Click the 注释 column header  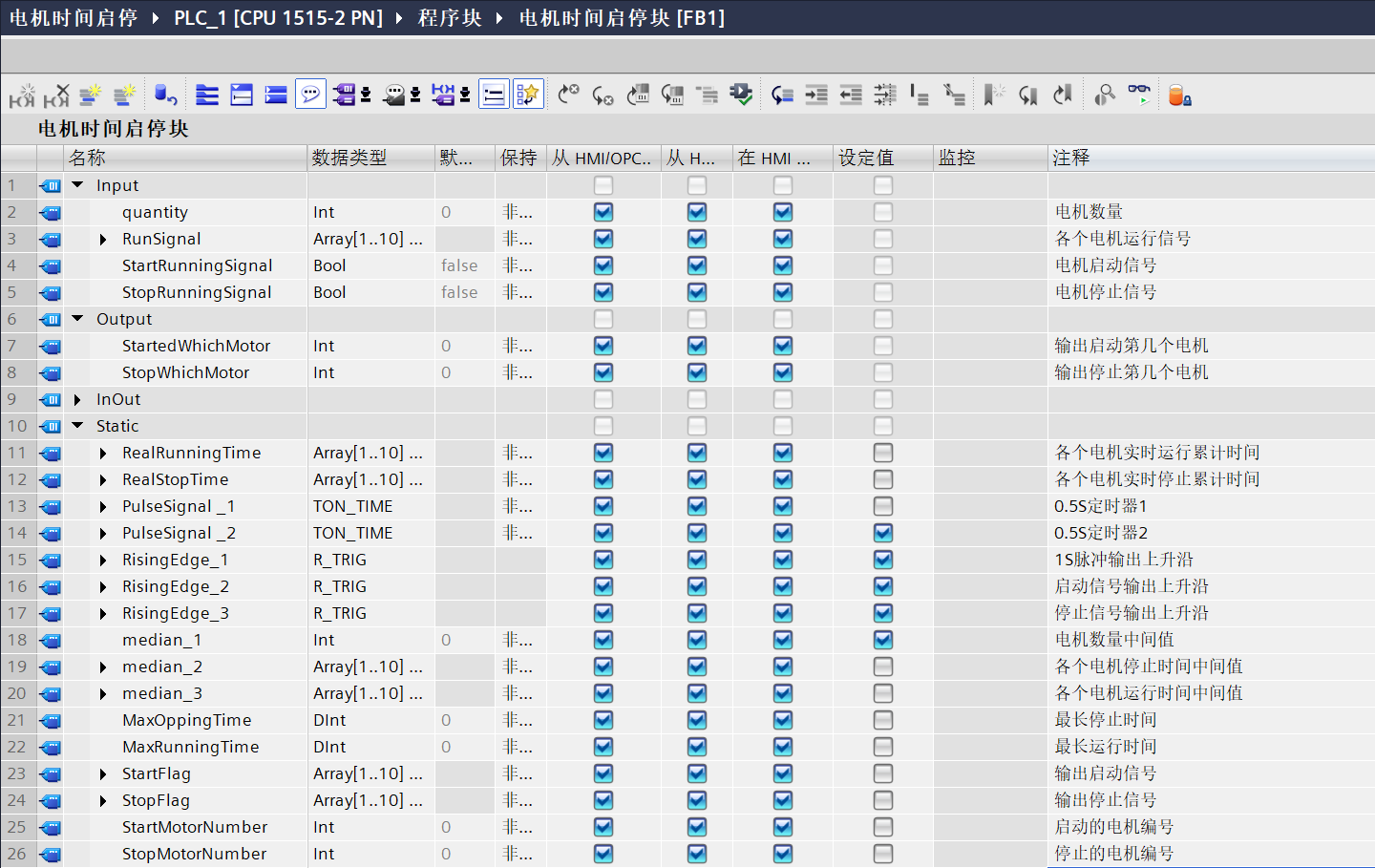pyautogui.click(x=1211, y=158)
